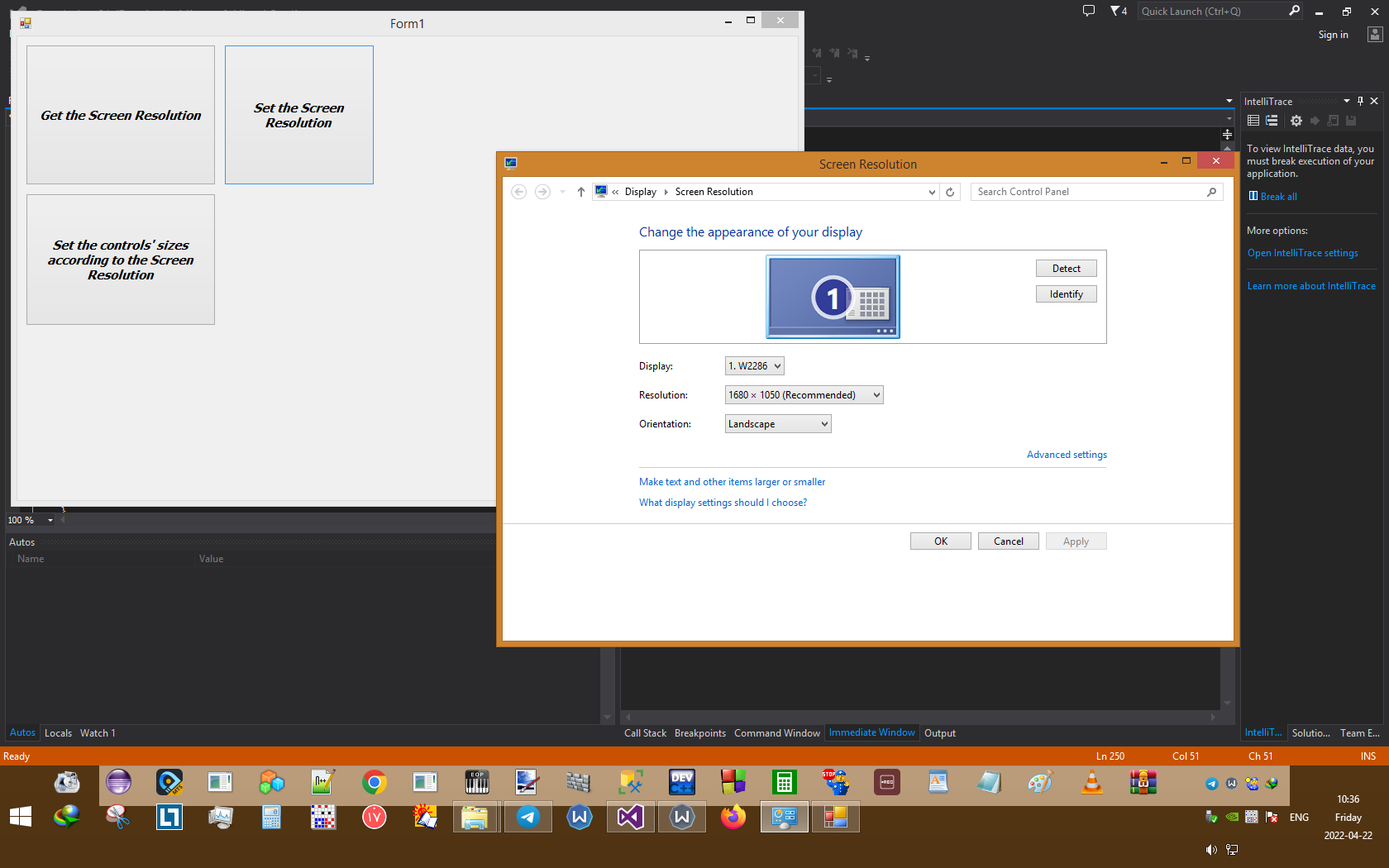The image size is (1389, 868).
Task: Click the IntelliTrace events view list icon
Action: [1253, 121]
